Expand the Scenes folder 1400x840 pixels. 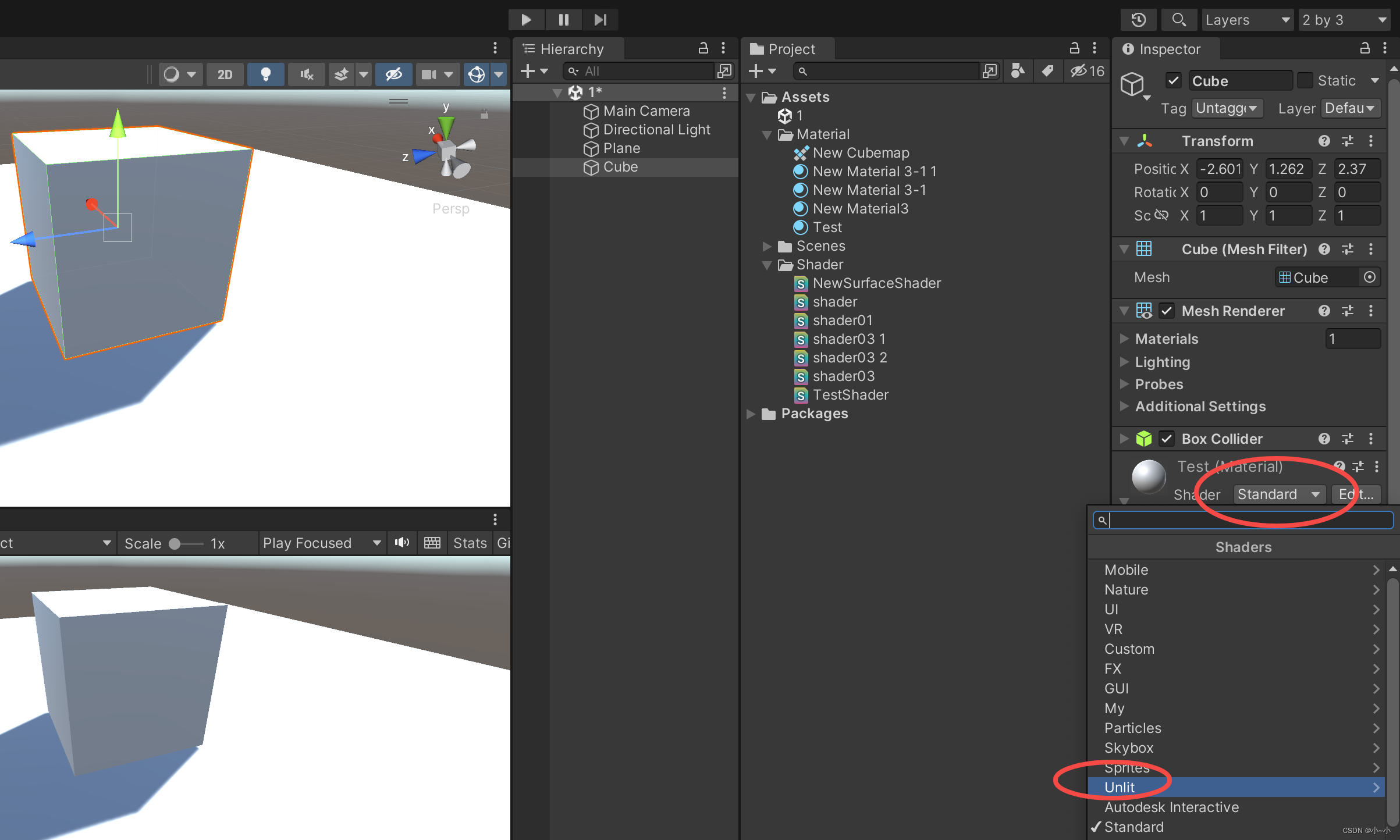[x=767, y=246]
